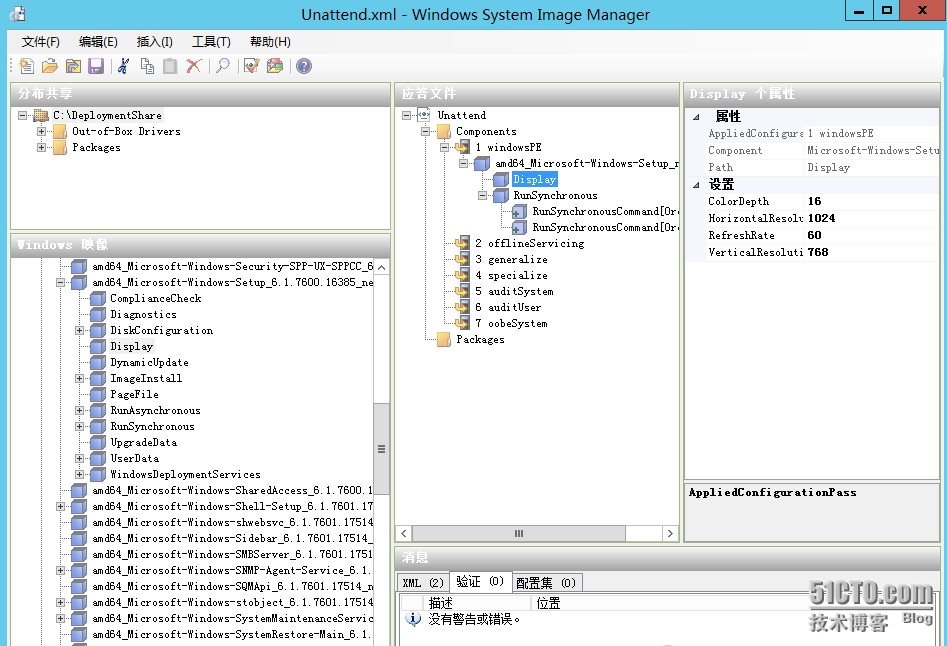
Task: Collapse the 1 windowsPE pass
Action: [445, 147]
